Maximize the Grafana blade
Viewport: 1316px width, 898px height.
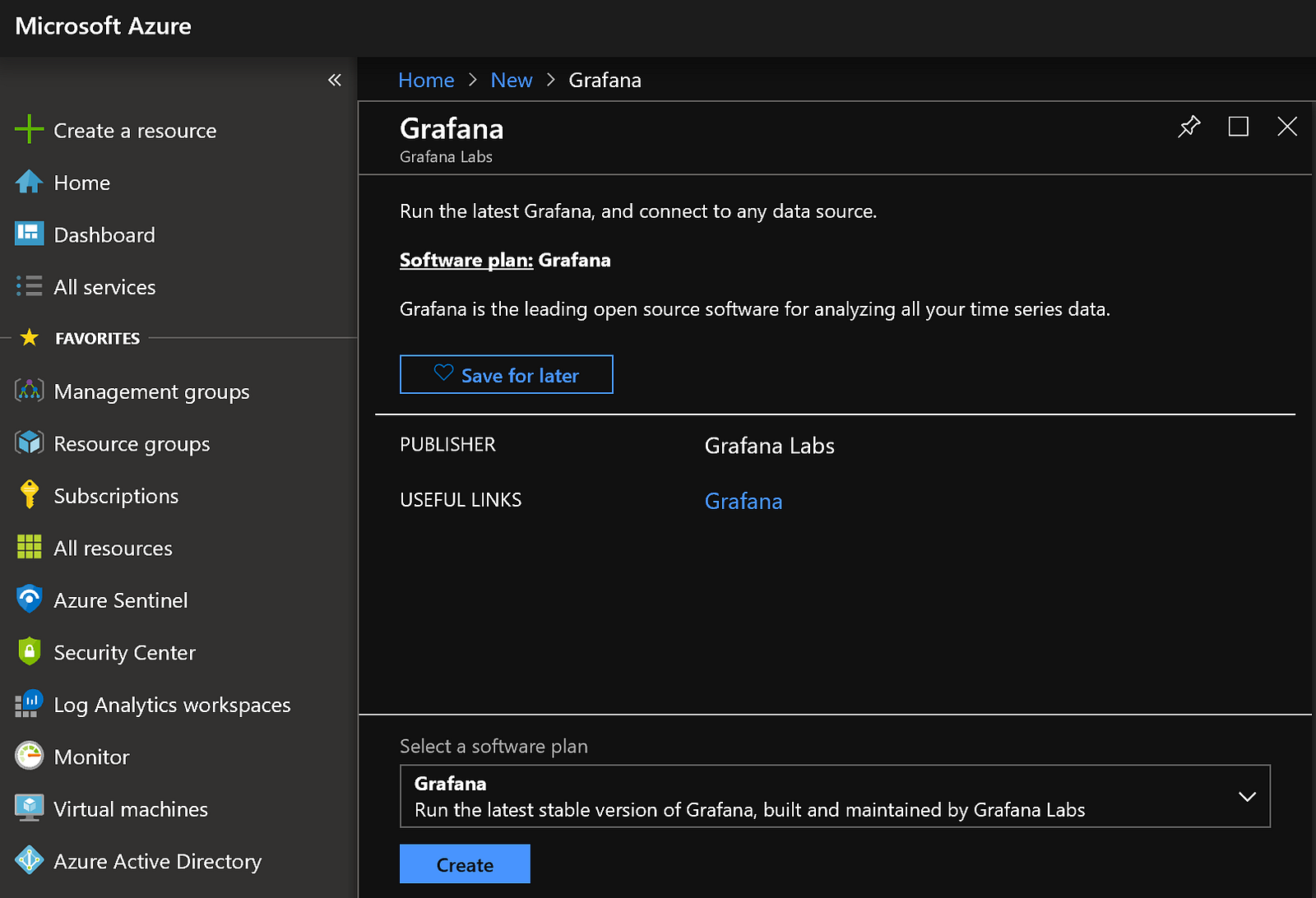tap(1238, 127)
